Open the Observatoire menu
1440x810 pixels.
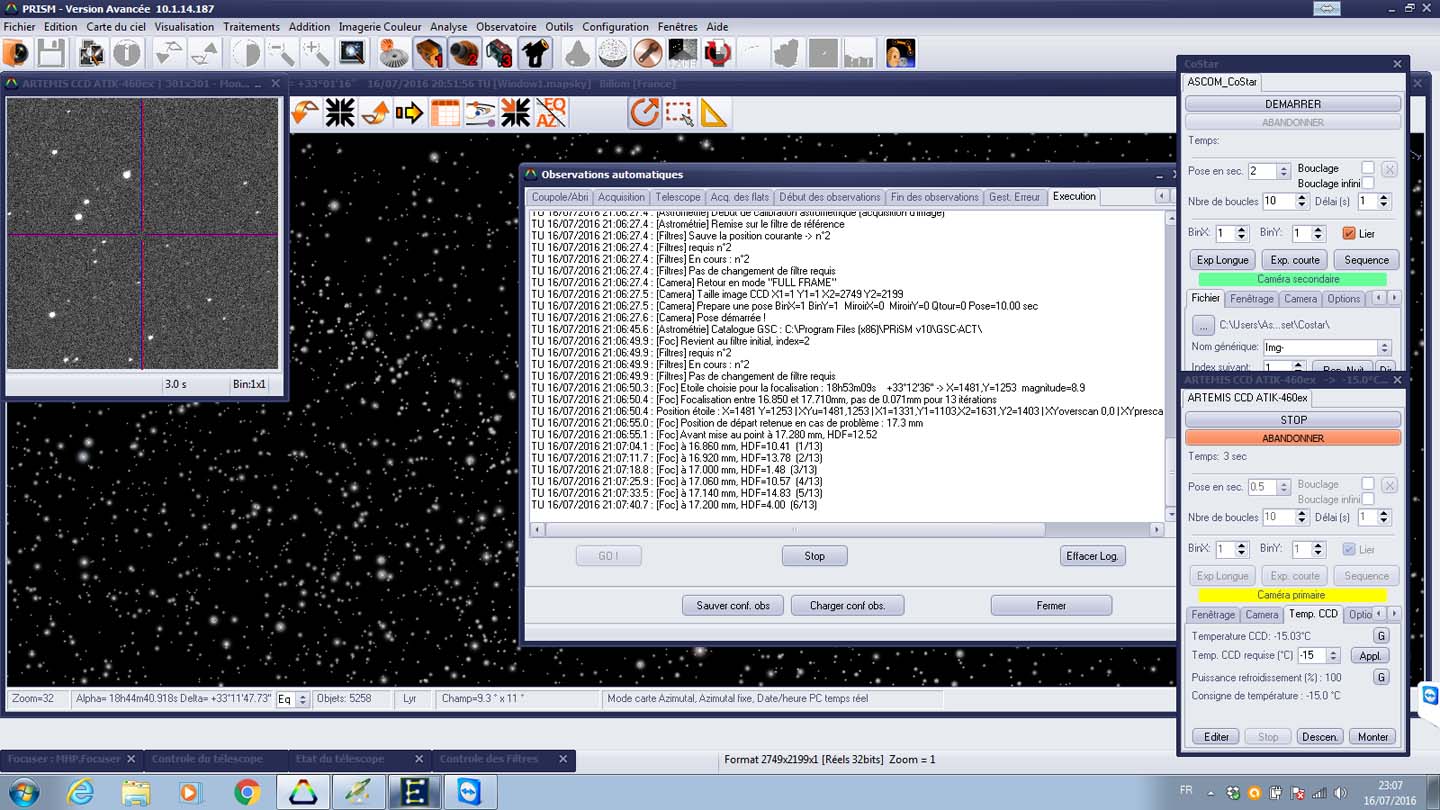[505, 27]
